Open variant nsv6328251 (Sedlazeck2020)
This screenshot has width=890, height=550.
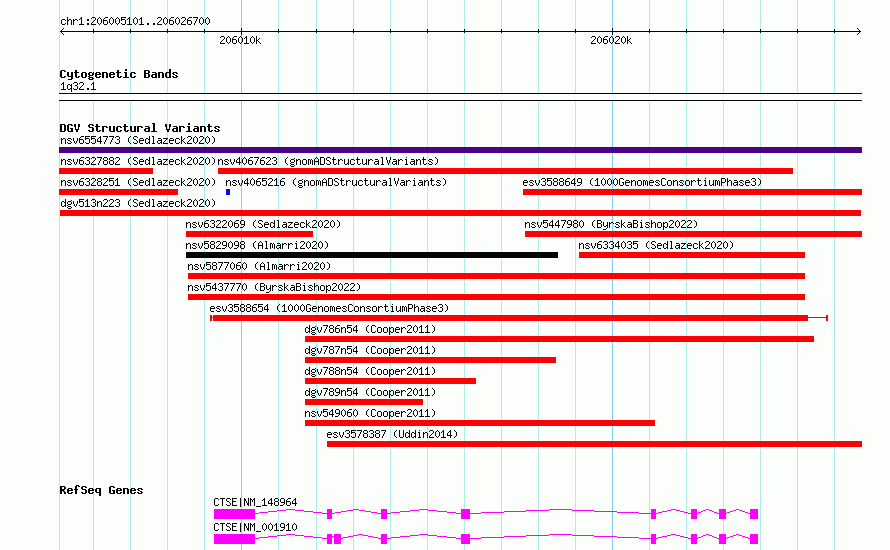point(138,182)
